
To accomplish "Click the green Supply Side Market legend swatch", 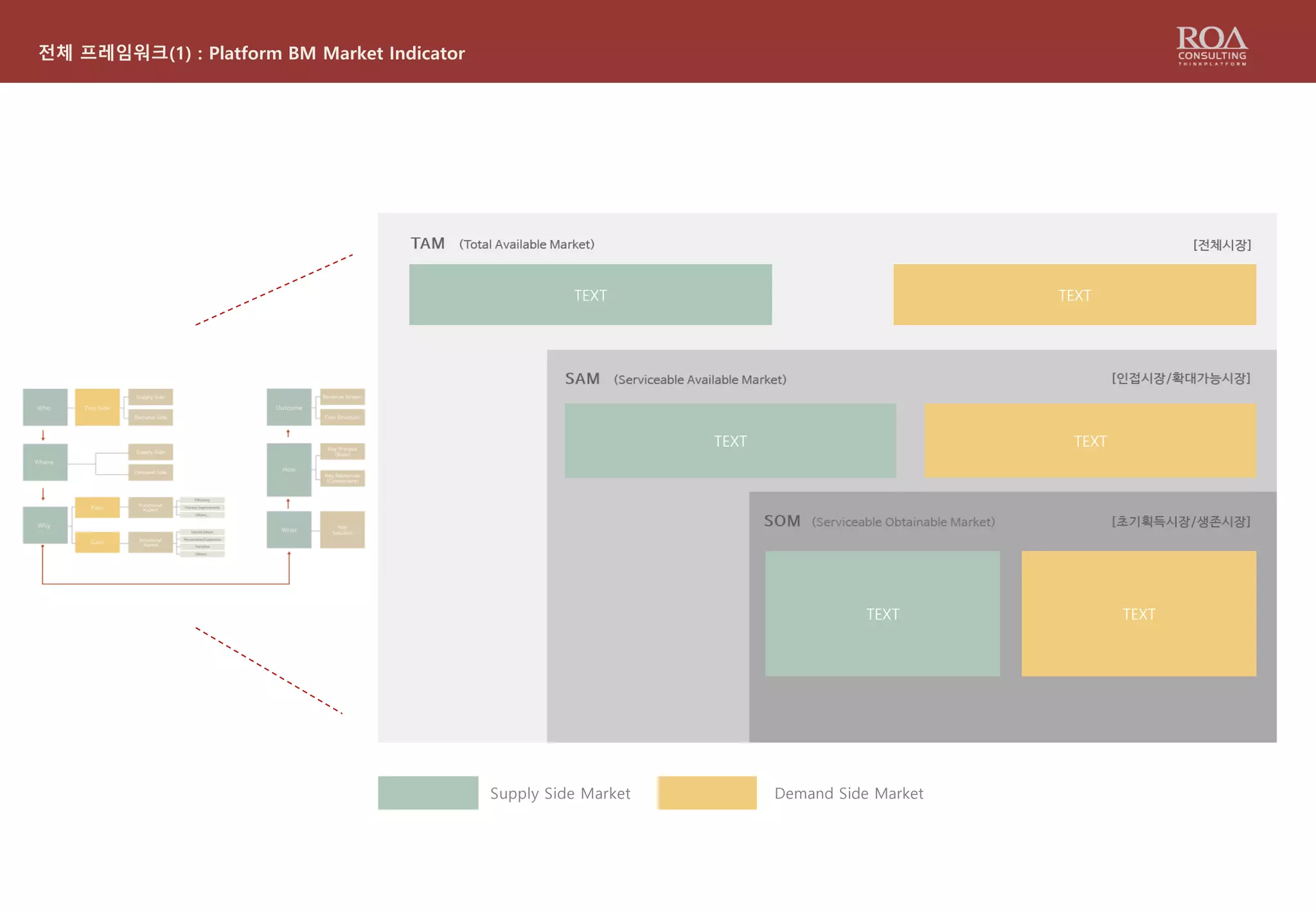I will point(428,792).
